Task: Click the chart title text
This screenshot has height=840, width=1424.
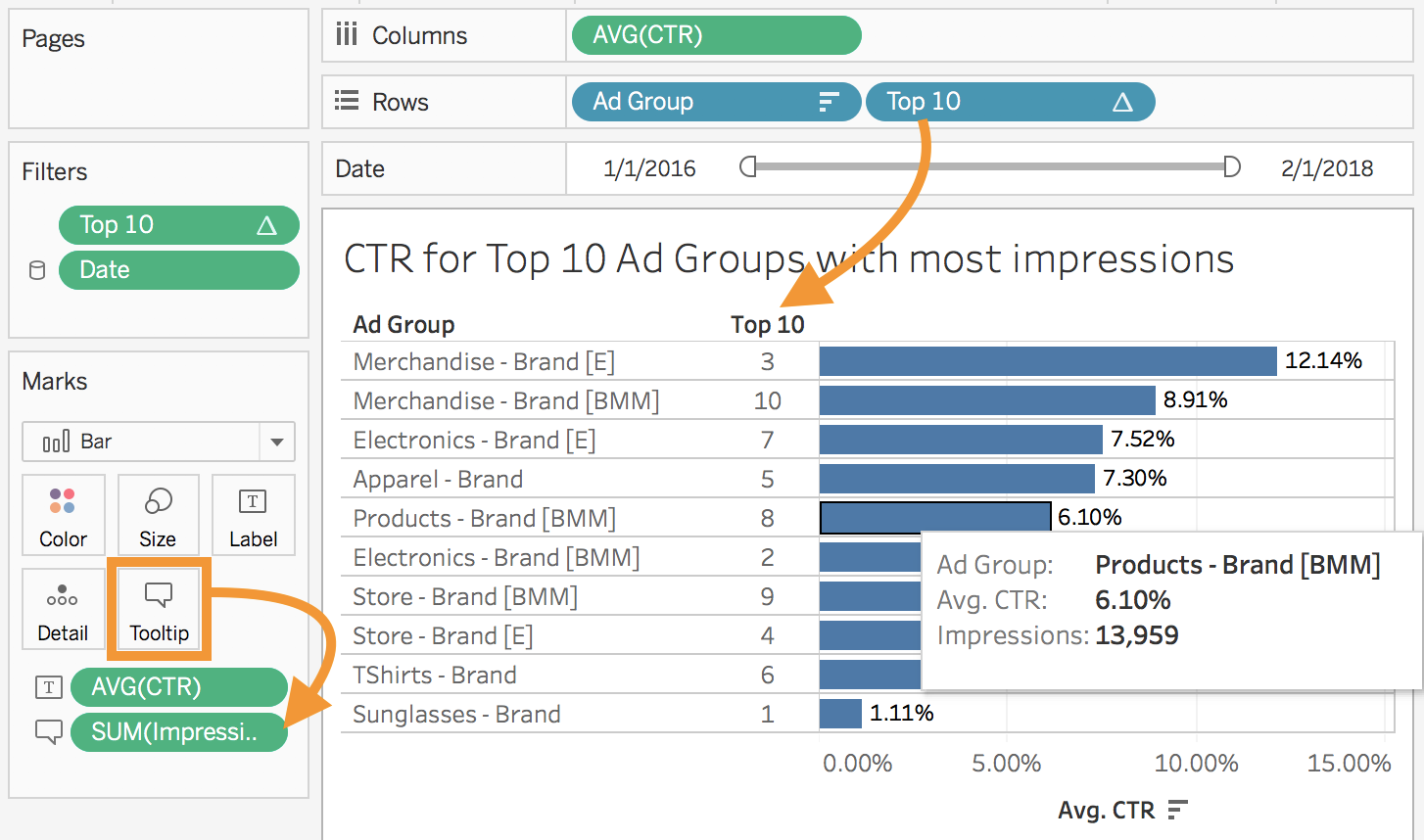Action: point(788,259)
